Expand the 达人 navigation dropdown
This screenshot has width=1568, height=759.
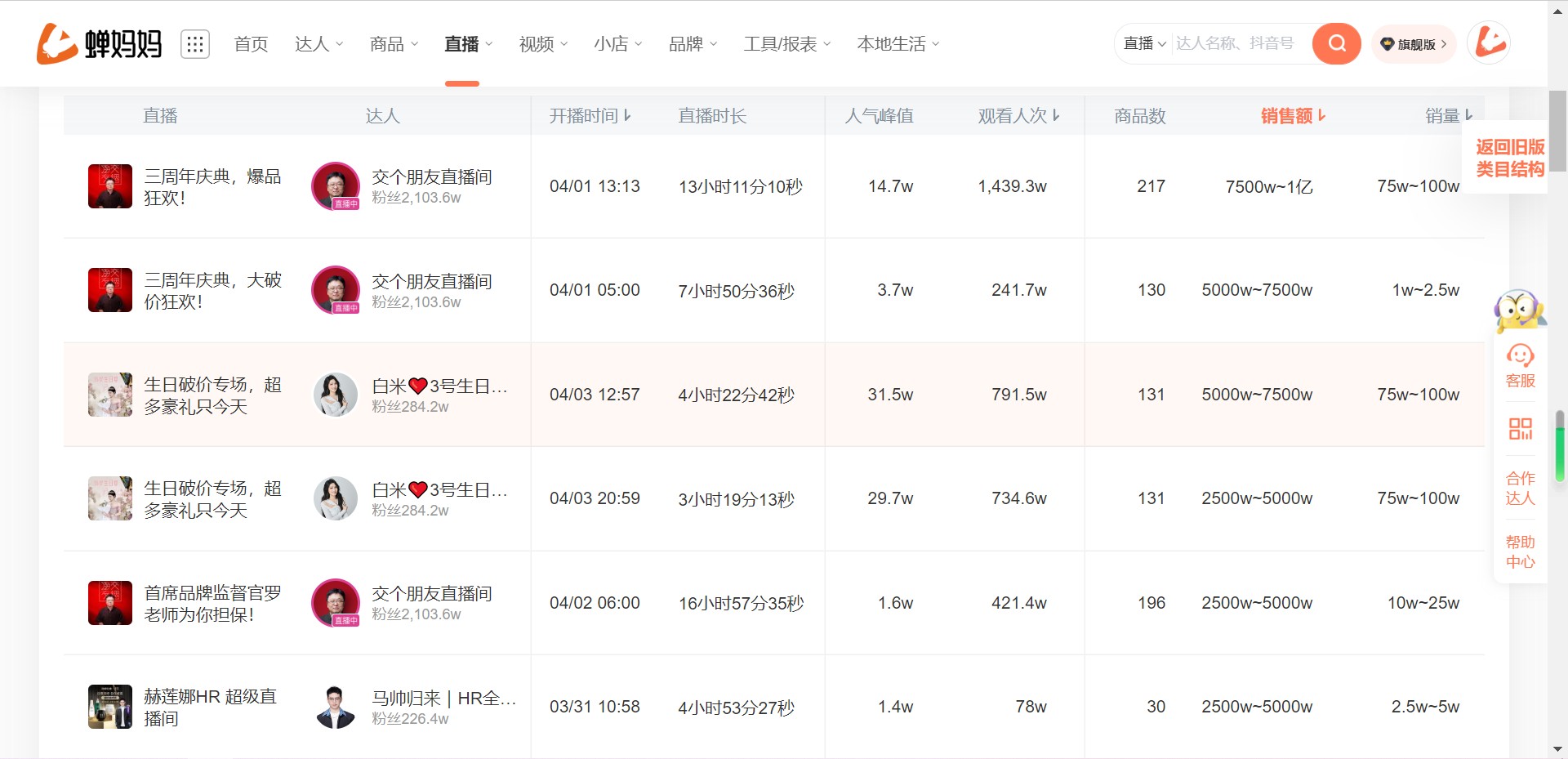[318, 44]
